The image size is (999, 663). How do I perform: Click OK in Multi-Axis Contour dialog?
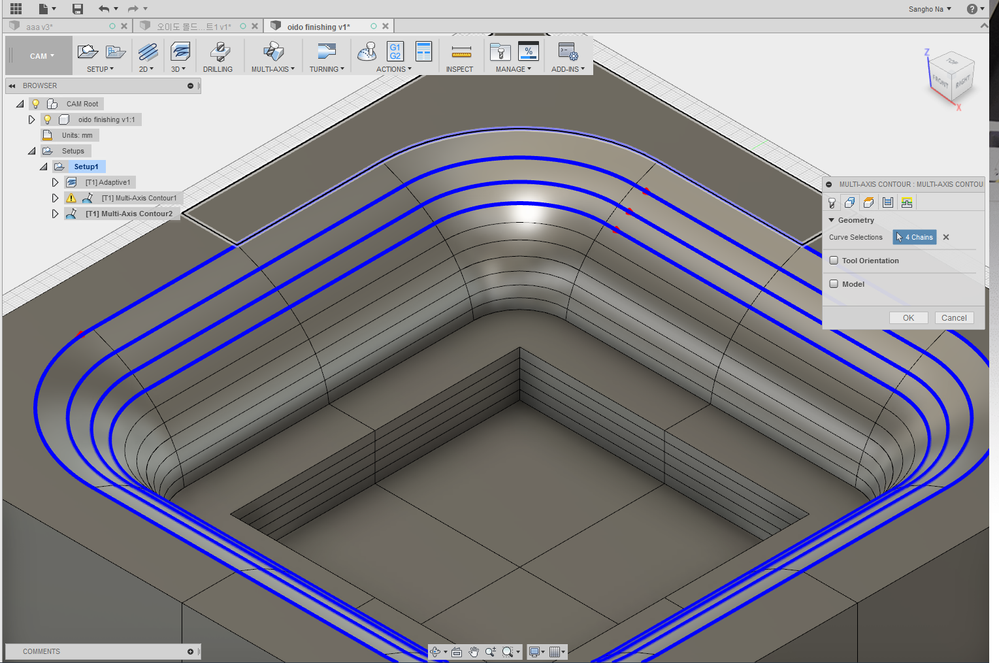909,318
